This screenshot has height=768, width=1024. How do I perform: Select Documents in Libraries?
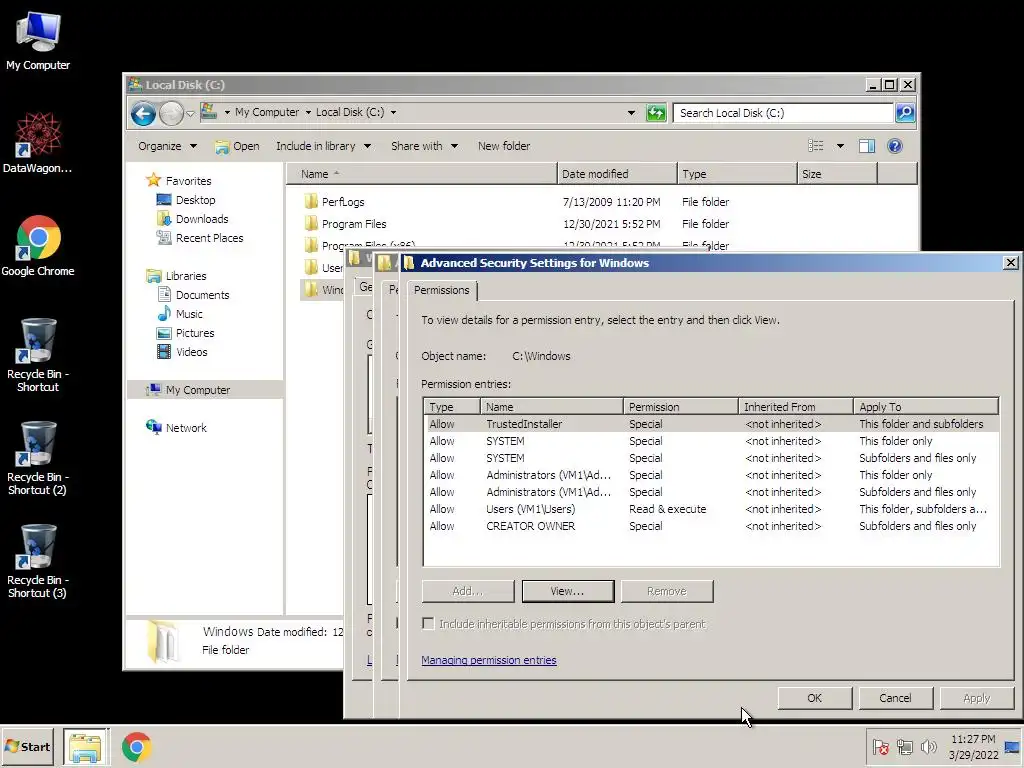click(x=193, y=295)
